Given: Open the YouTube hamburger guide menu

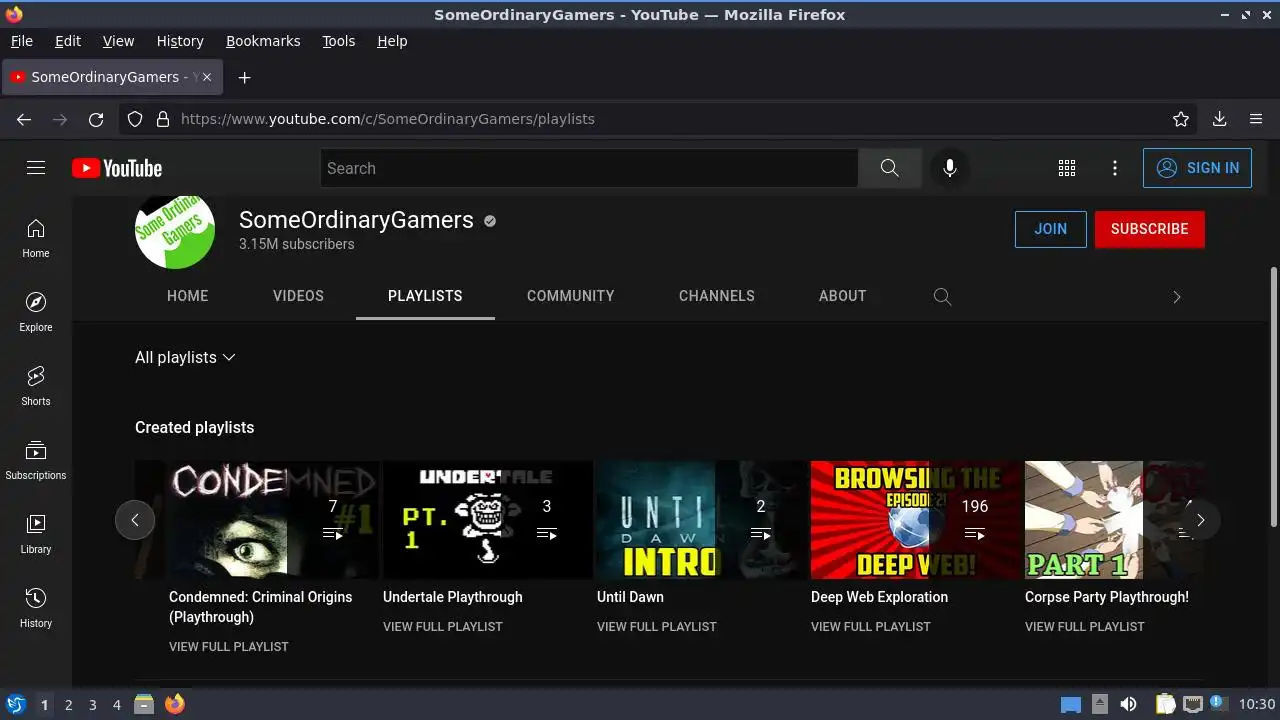Looking at the screenshot, I should pyautogui.click(x=36, y=168).
